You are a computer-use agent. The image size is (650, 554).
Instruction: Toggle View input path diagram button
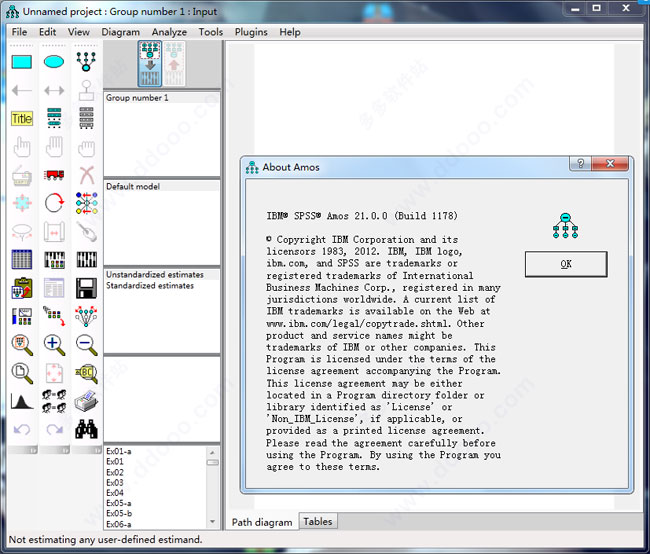click(x=150, y=63)
